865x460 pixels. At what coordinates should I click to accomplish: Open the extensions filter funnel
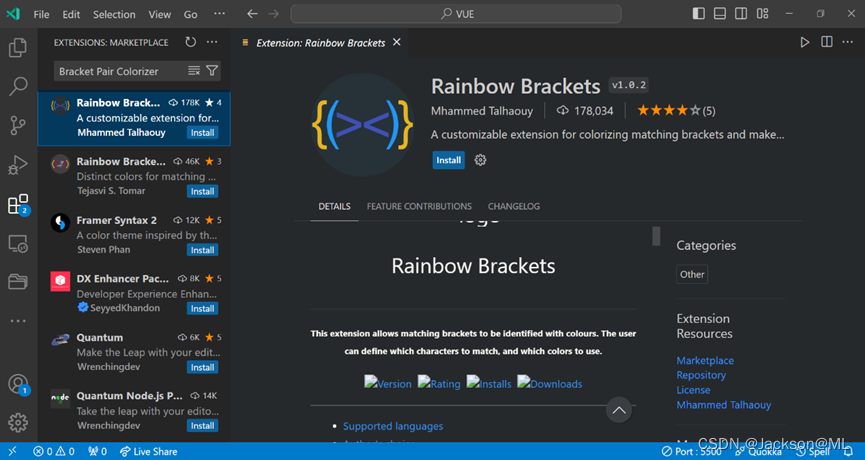click(x=212, y=71)
